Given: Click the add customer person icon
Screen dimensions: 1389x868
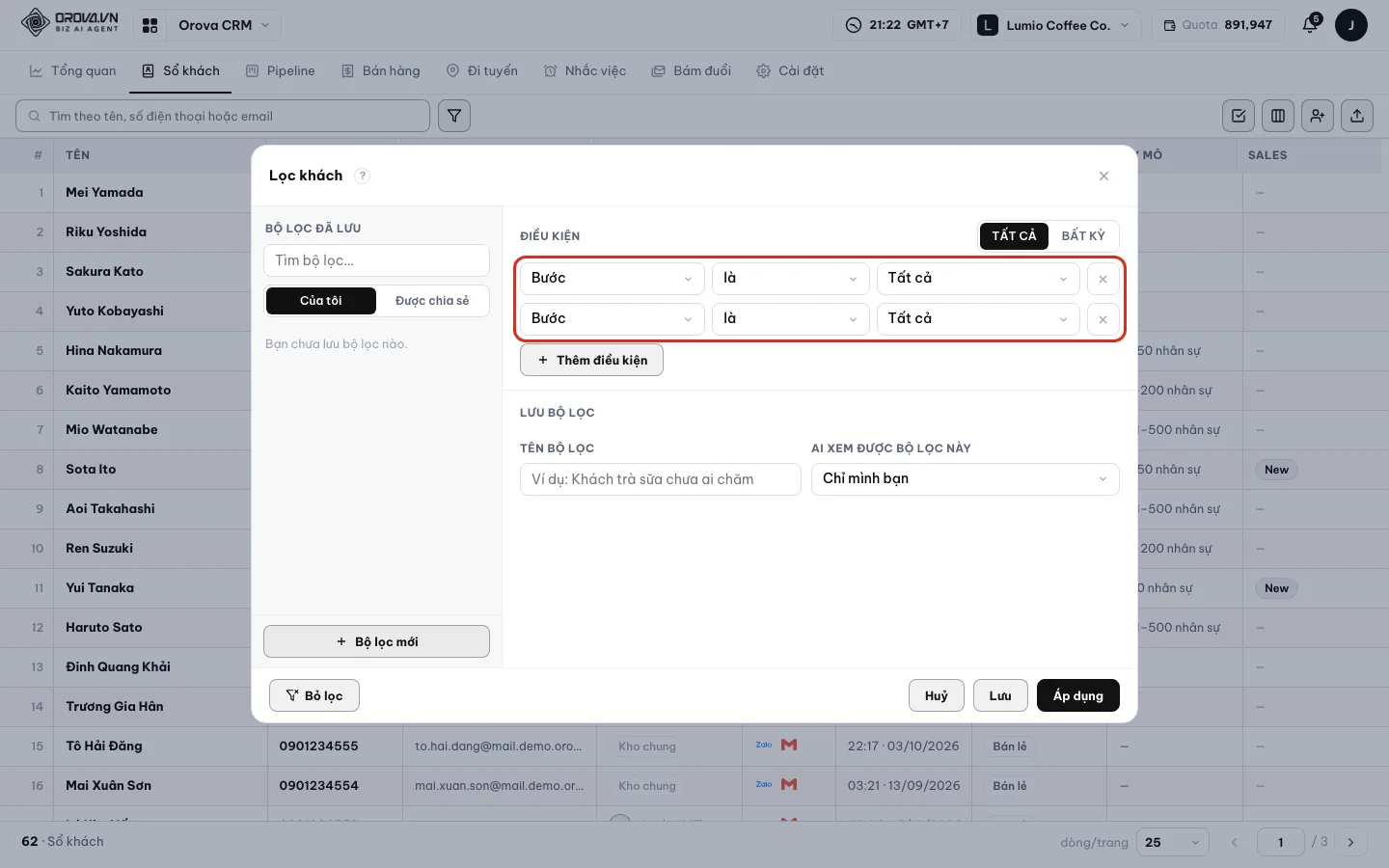Looking at the screenshot, I should (1318, 116).
